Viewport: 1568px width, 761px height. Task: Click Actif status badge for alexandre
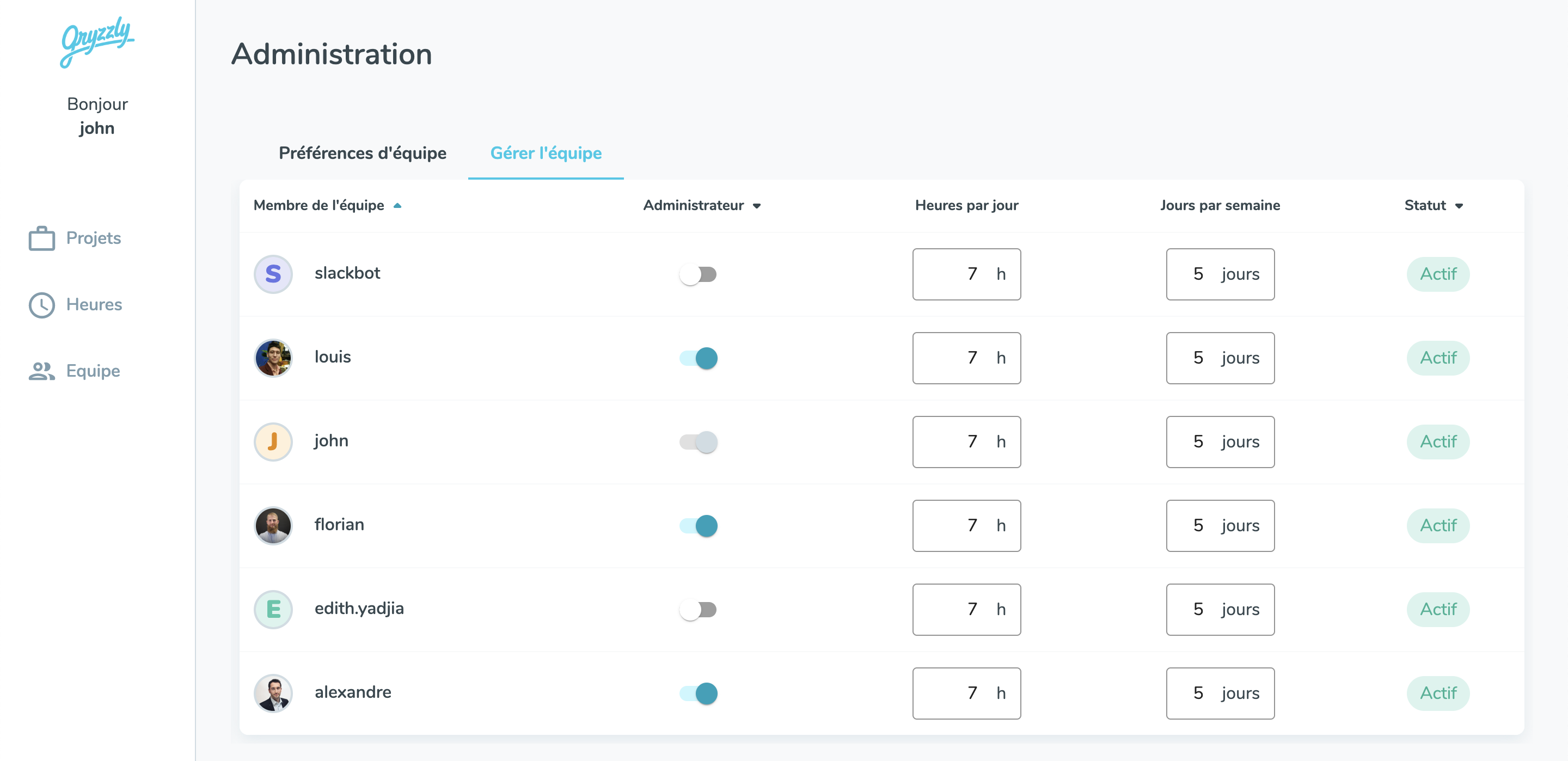pos(1438,694)
